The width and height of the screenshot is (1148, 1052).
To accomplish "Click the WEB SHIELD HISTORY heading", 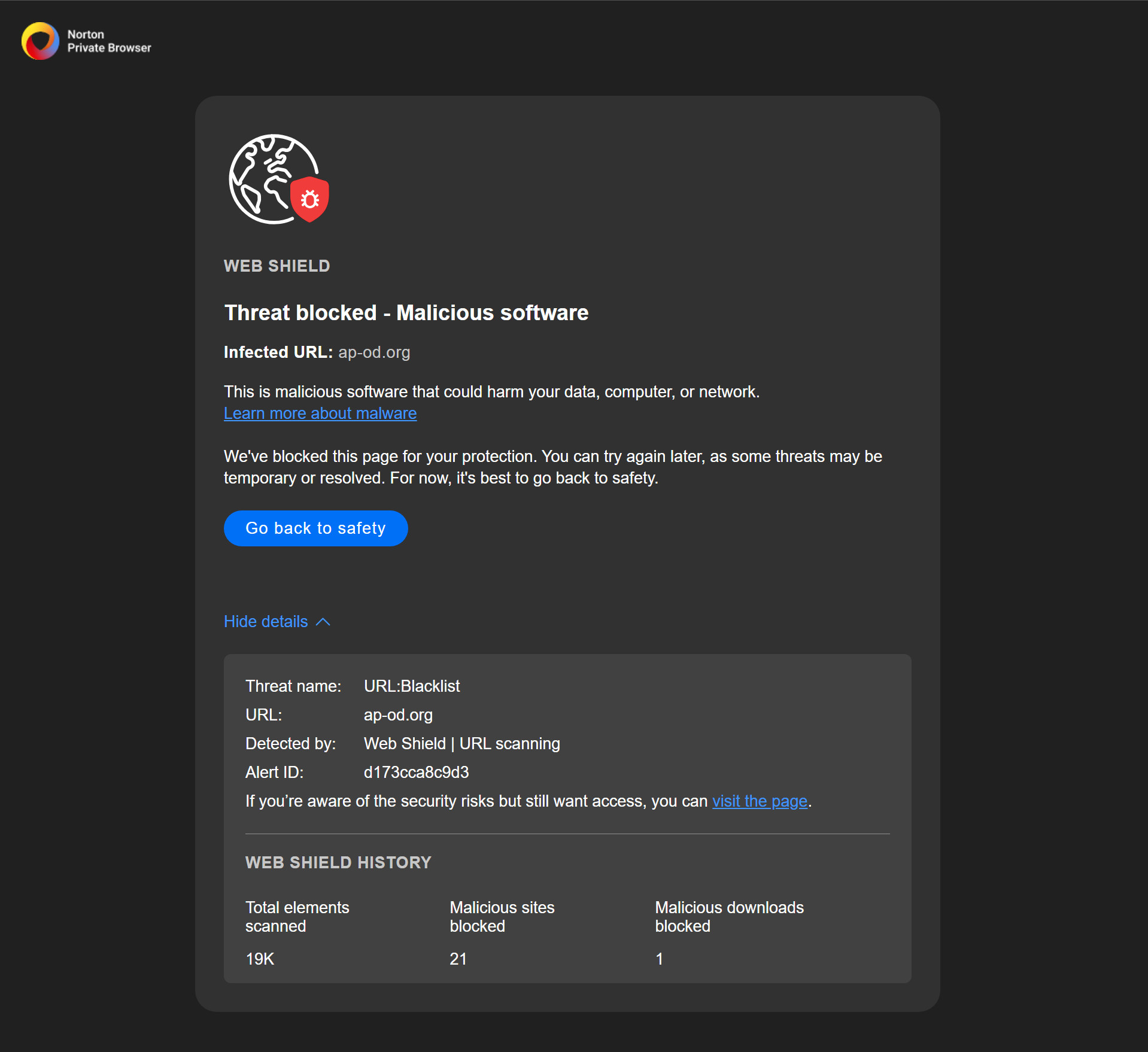I will pyautogui.click(x=338, y=862).
